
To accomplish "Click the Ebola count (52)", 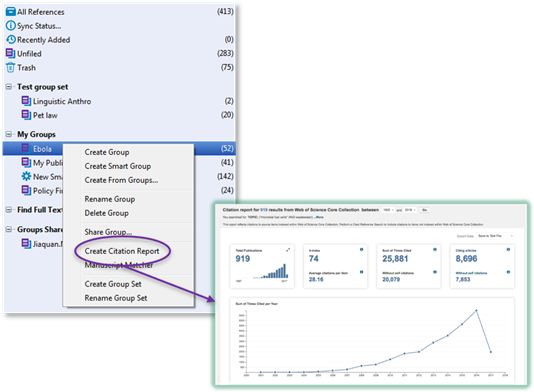I will click(227, 148).
